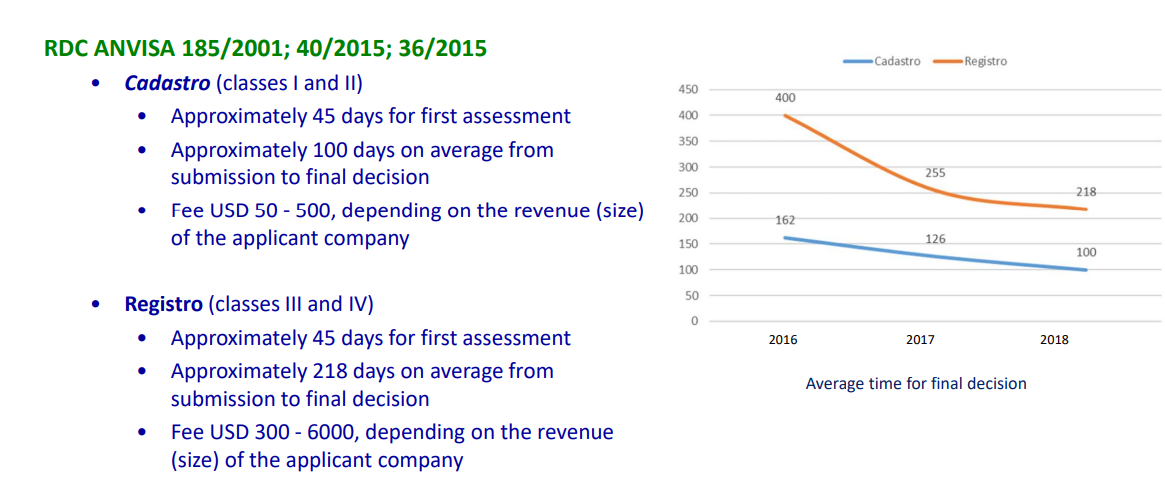The height and width of the screenshot is (479, 1165).
Task: Click the 50 y-axis label
Action: click(691, 296)
